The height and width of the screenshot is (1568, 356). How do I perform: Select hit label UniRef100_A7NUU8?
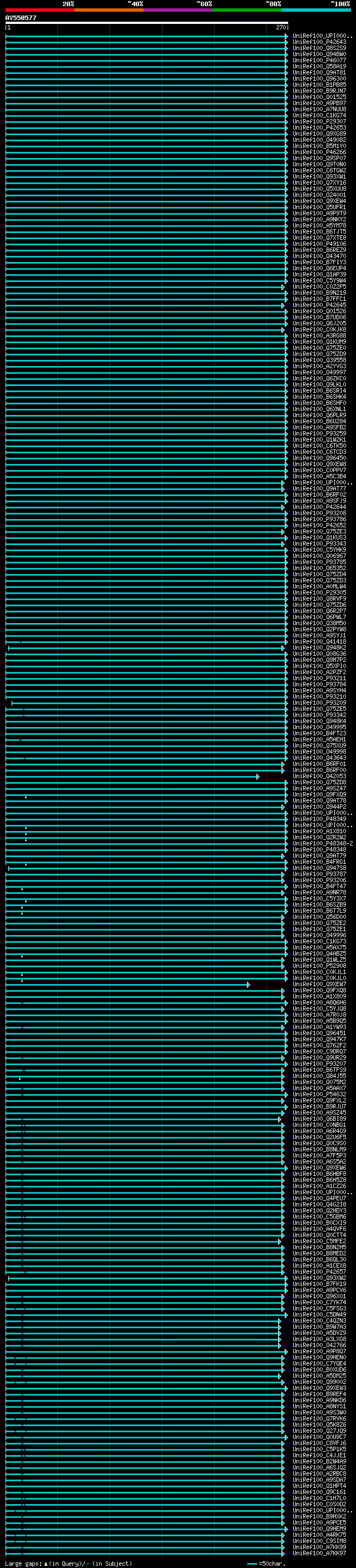pyautogui.click(x=319, y=109)
